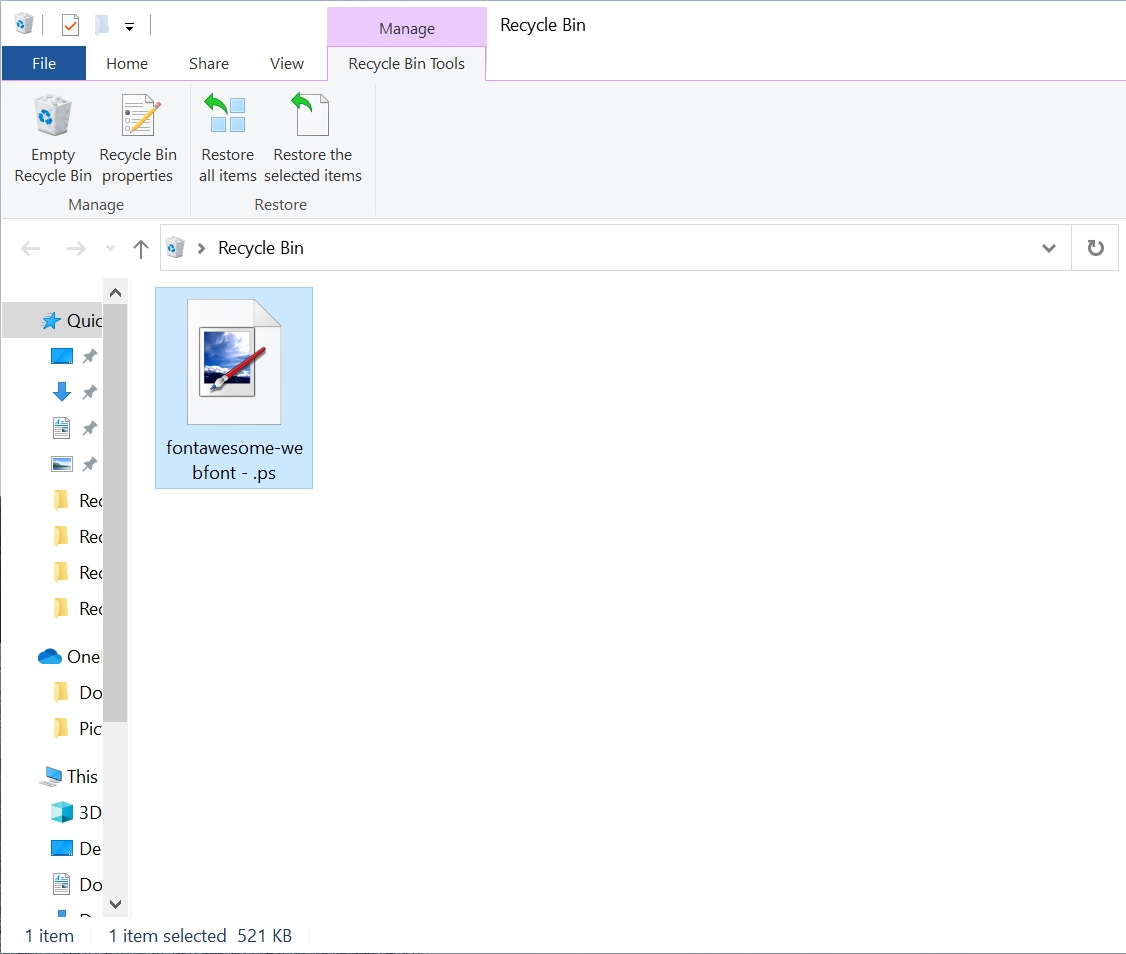Click the fontawesome-webfont - .ps file name

click(x=234, y=460)
